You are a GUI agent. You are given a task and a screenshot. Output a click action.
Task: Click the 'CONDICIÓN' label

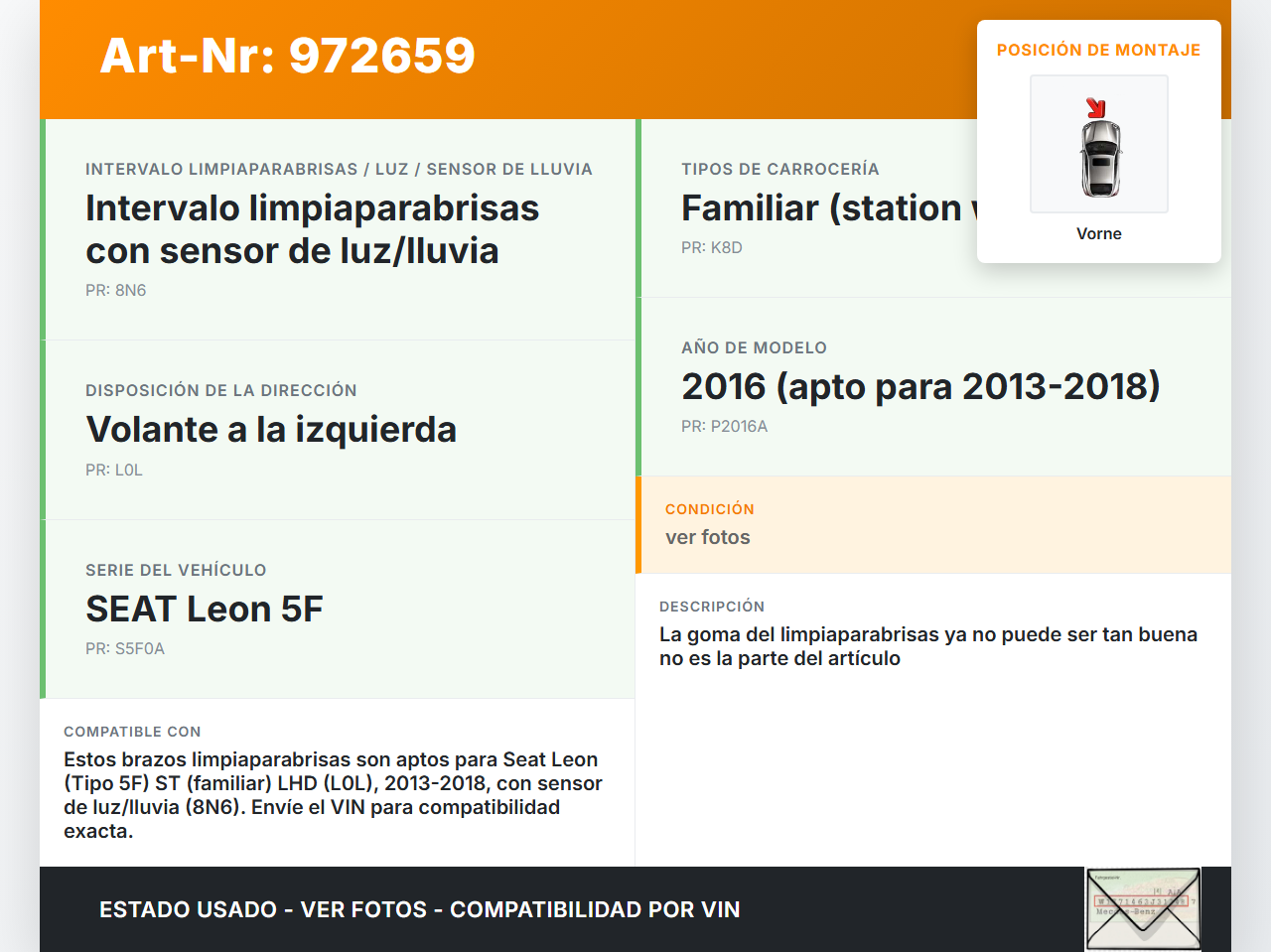point(710,509)
